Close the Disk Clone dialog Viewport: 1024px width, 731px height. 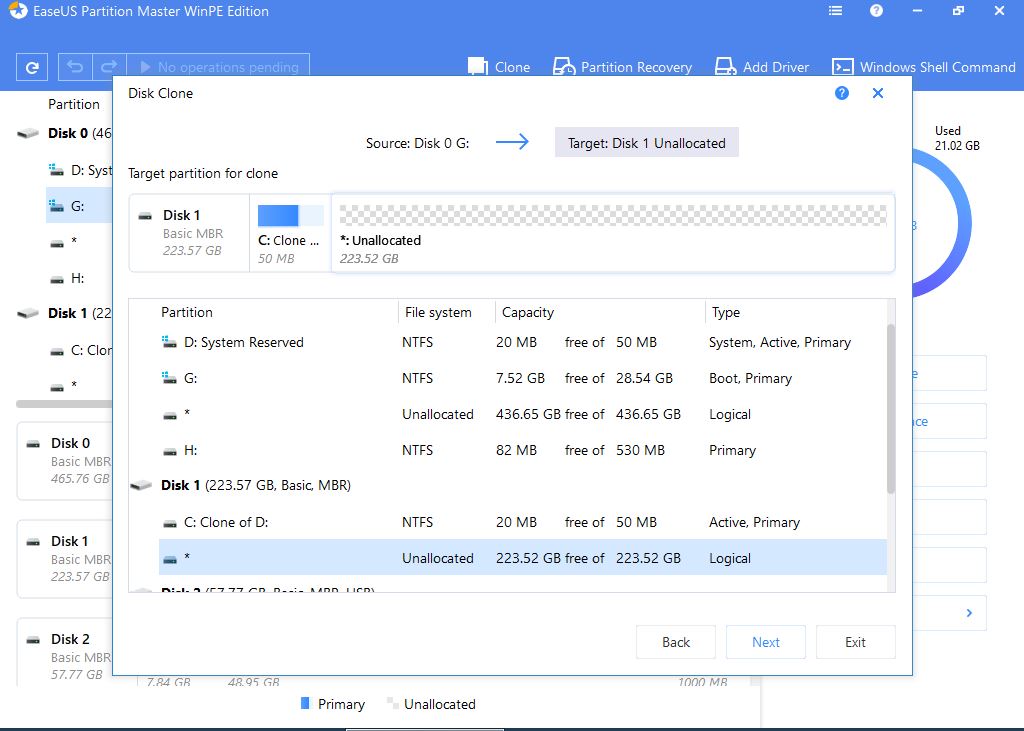click(878, 93)
